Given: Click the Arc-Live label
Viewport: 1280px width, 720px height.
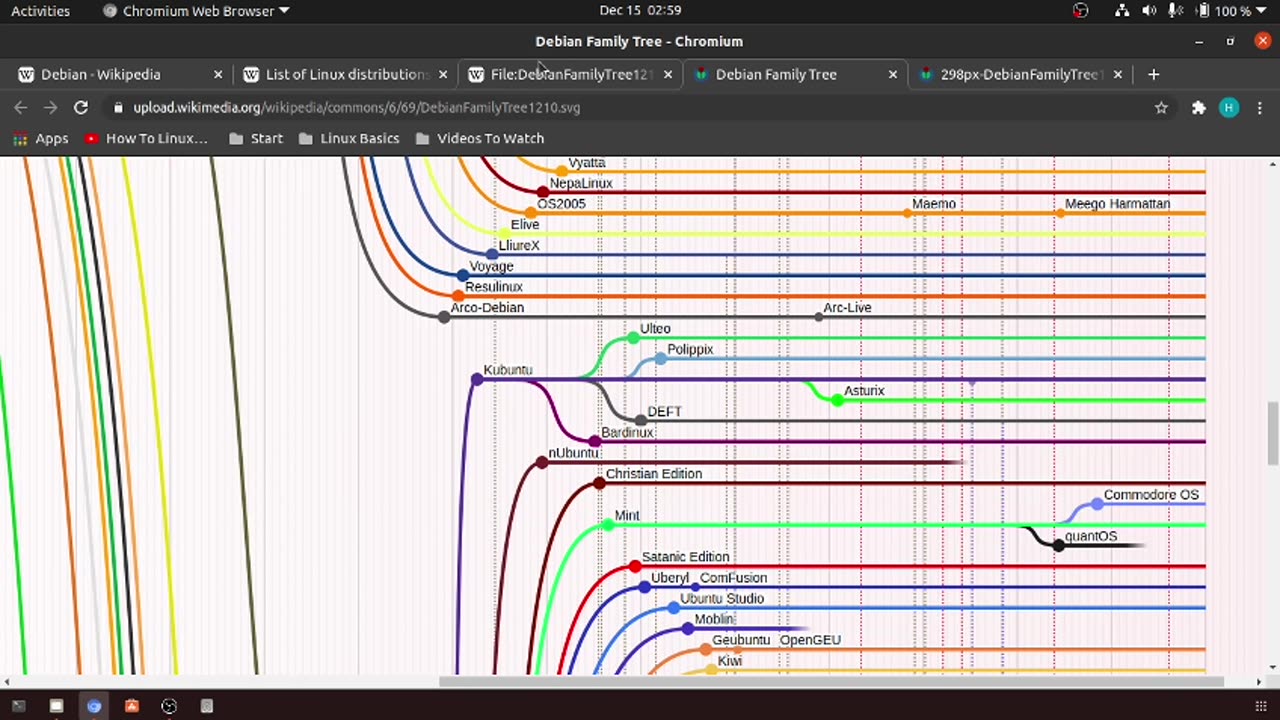Looking at the screenshot, I should (847, 308).
